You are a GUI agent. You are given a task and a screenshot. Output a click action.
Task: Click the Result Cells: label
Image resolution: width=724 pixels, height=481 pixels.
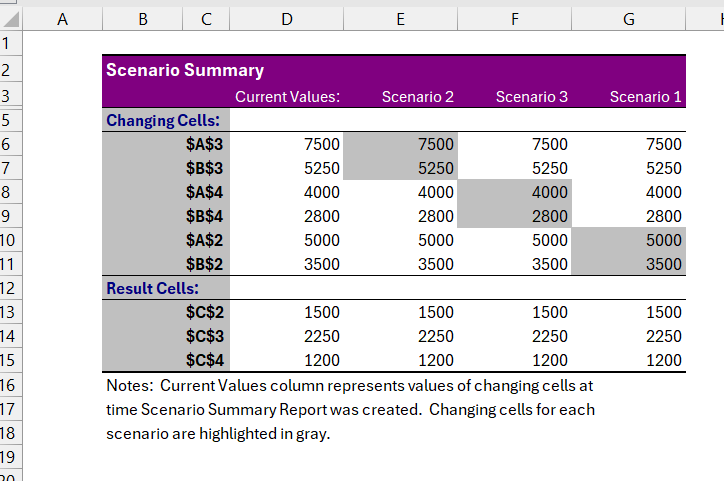point(152,288)
